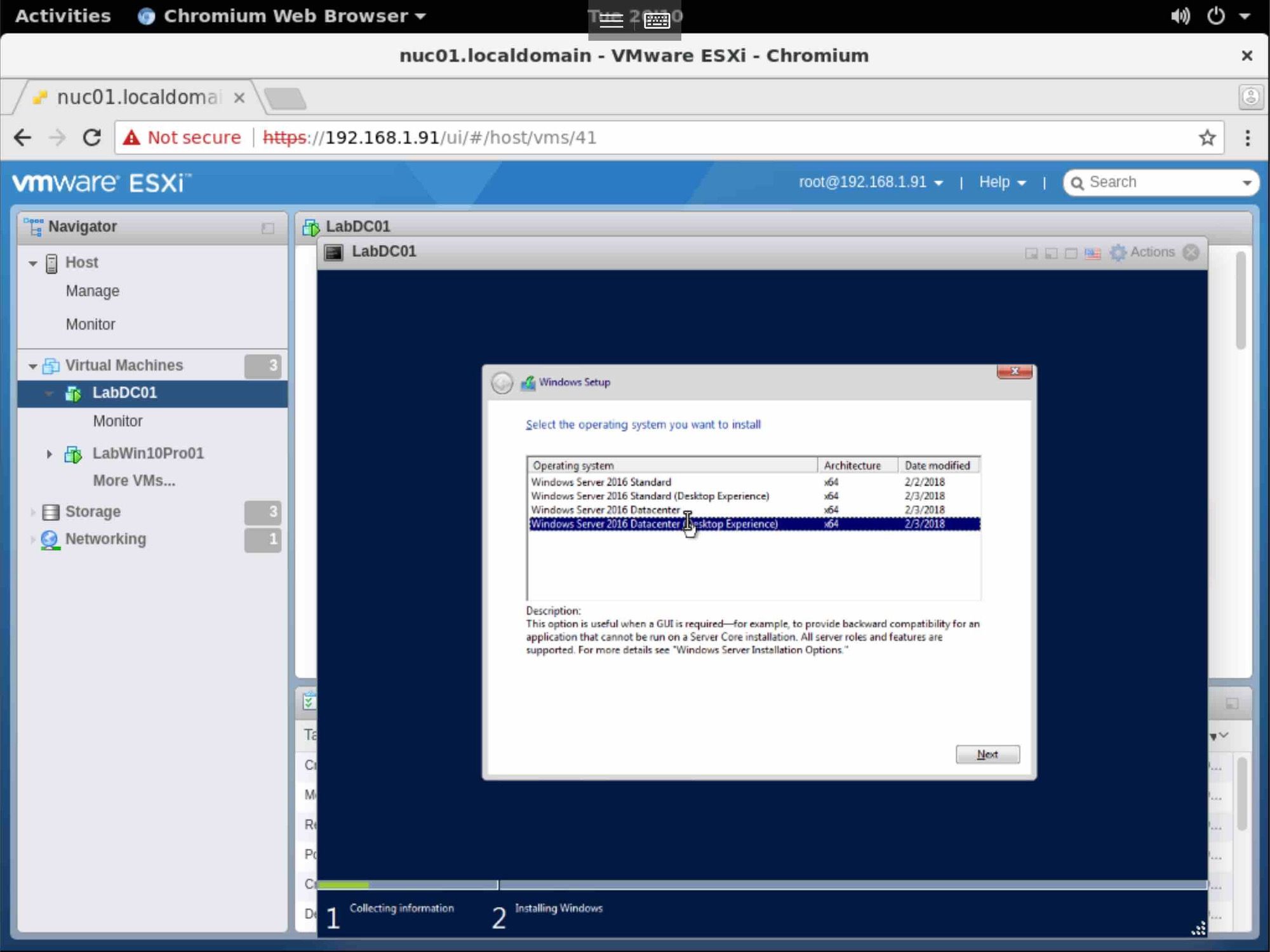Close the LabDC01 console with the X icon
The height and width of the screenshot is (952, 1270).
pyautogui.click(x=1191, y=252)
